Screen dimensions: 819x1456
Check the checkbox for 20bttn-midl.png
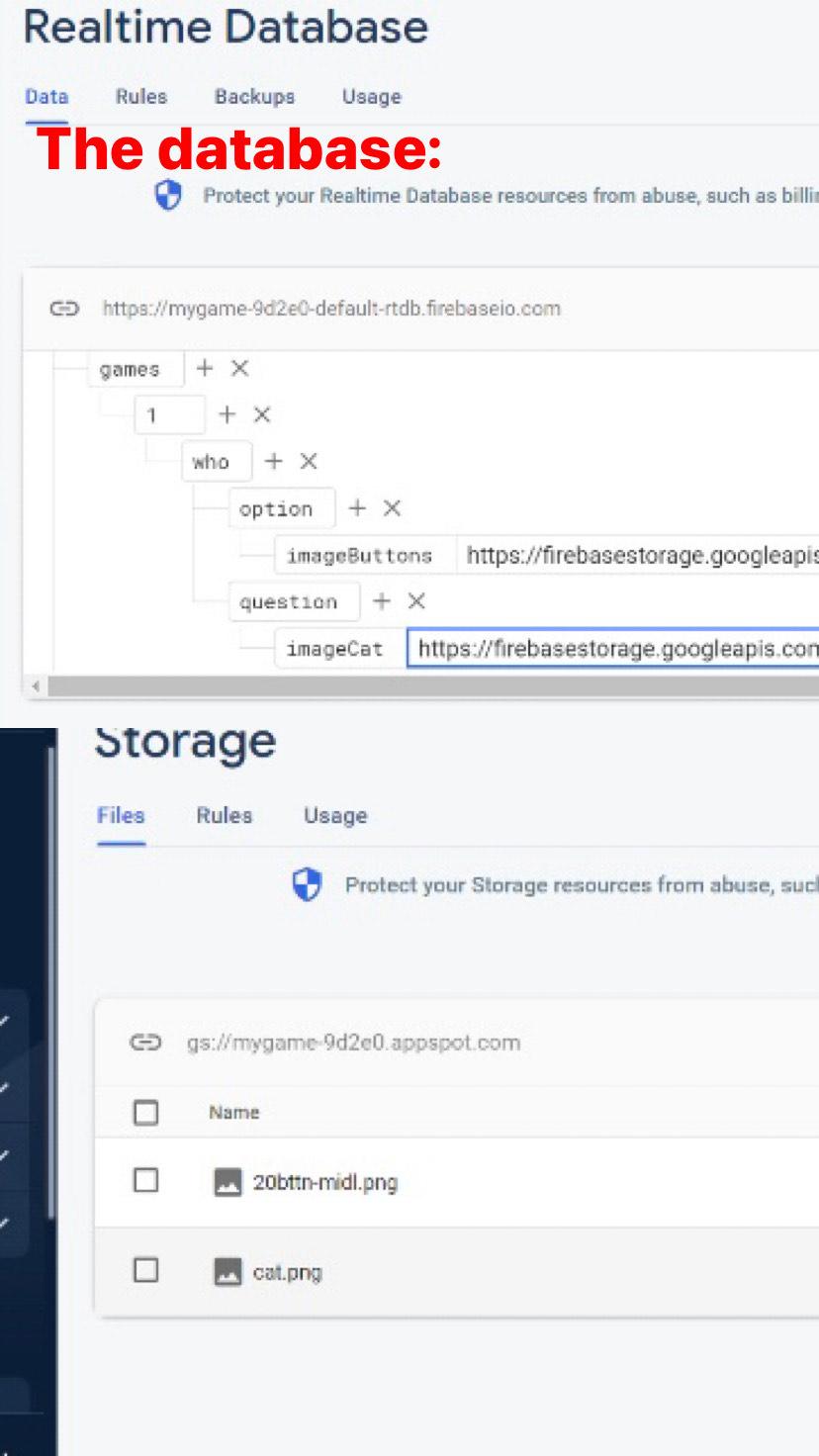click(x=145, y=1182)
